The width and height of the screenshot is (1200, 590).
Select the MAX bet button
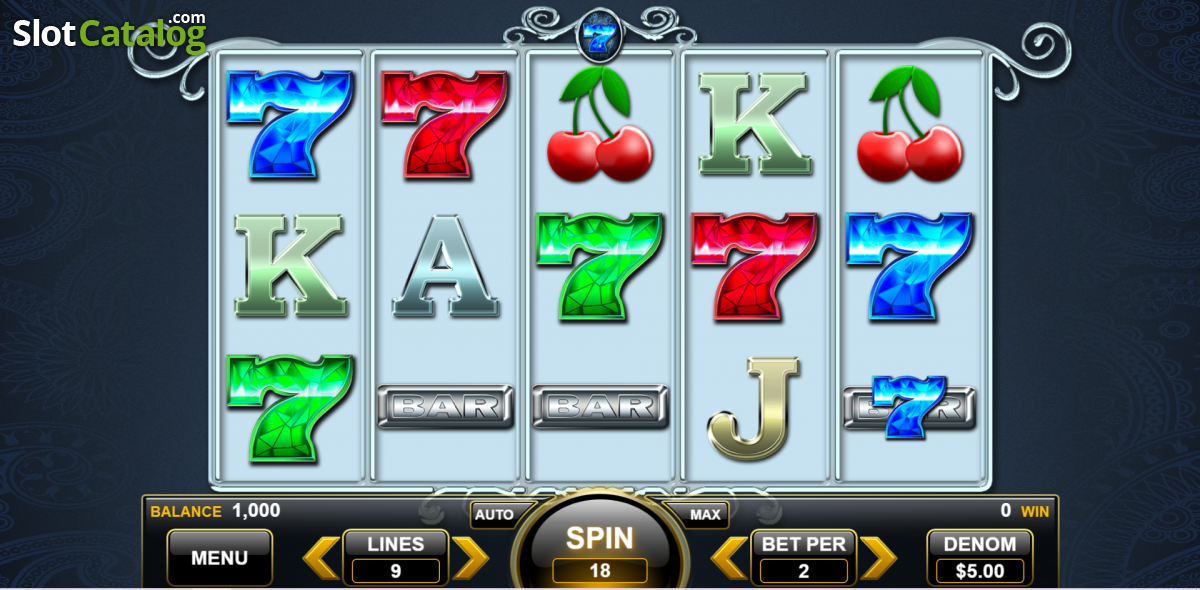pos(706,515)
